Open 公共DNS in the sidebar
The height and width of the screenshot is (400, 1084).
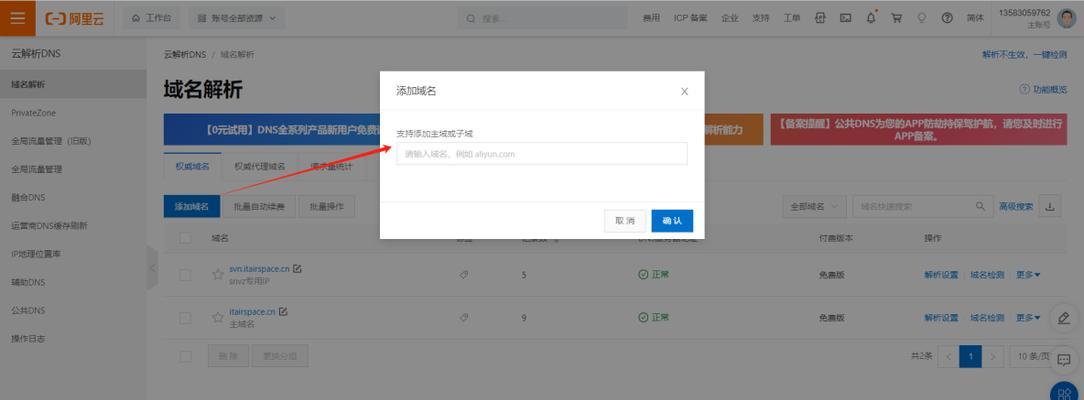[28, 311]
